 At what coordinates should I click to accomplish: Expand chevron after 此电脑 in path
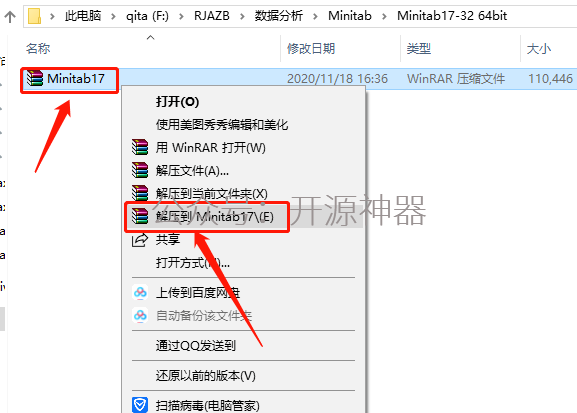[113, 16]
